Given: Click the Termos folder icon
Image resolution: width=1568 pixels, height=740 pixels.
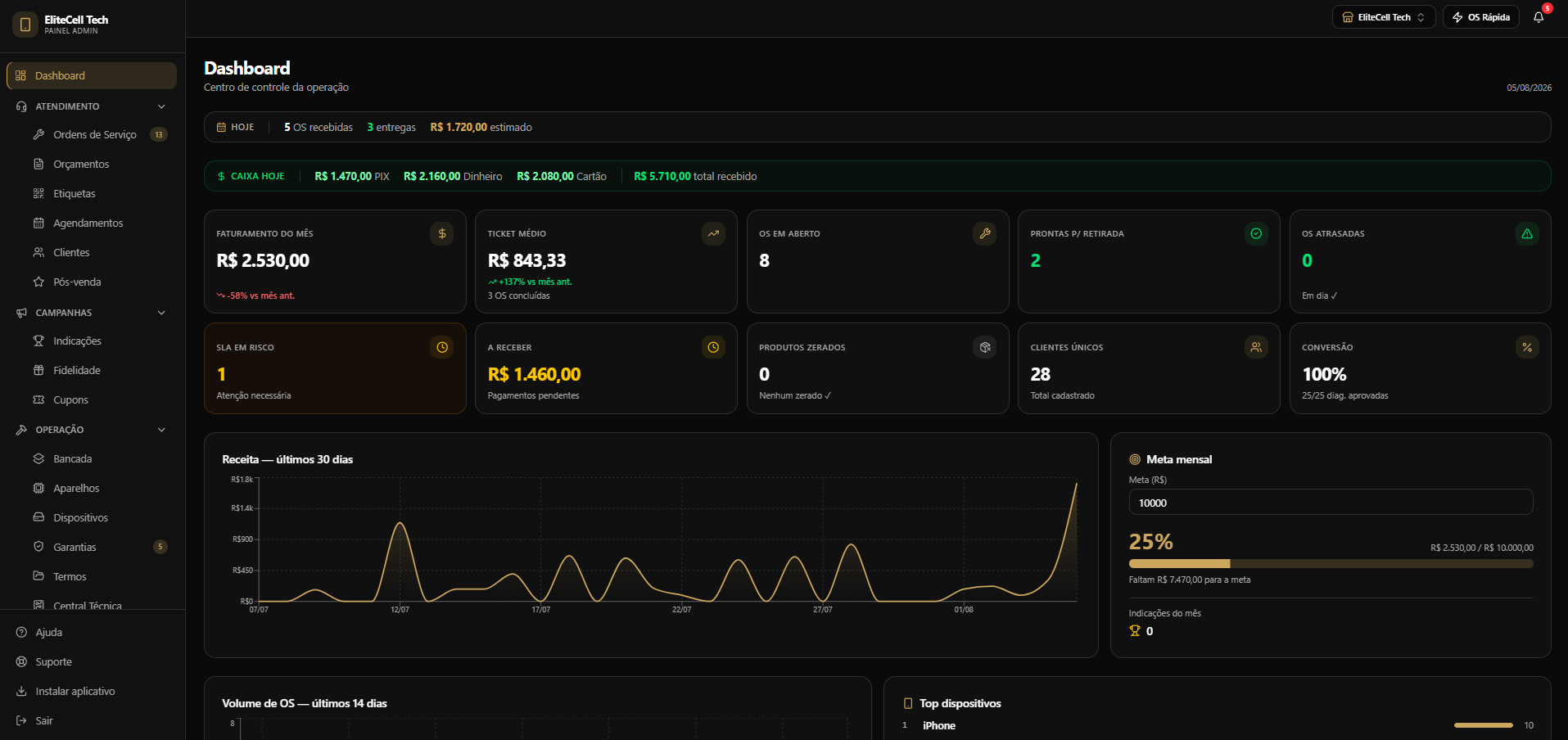Looking at the screenshot, I should click(38, 576).
